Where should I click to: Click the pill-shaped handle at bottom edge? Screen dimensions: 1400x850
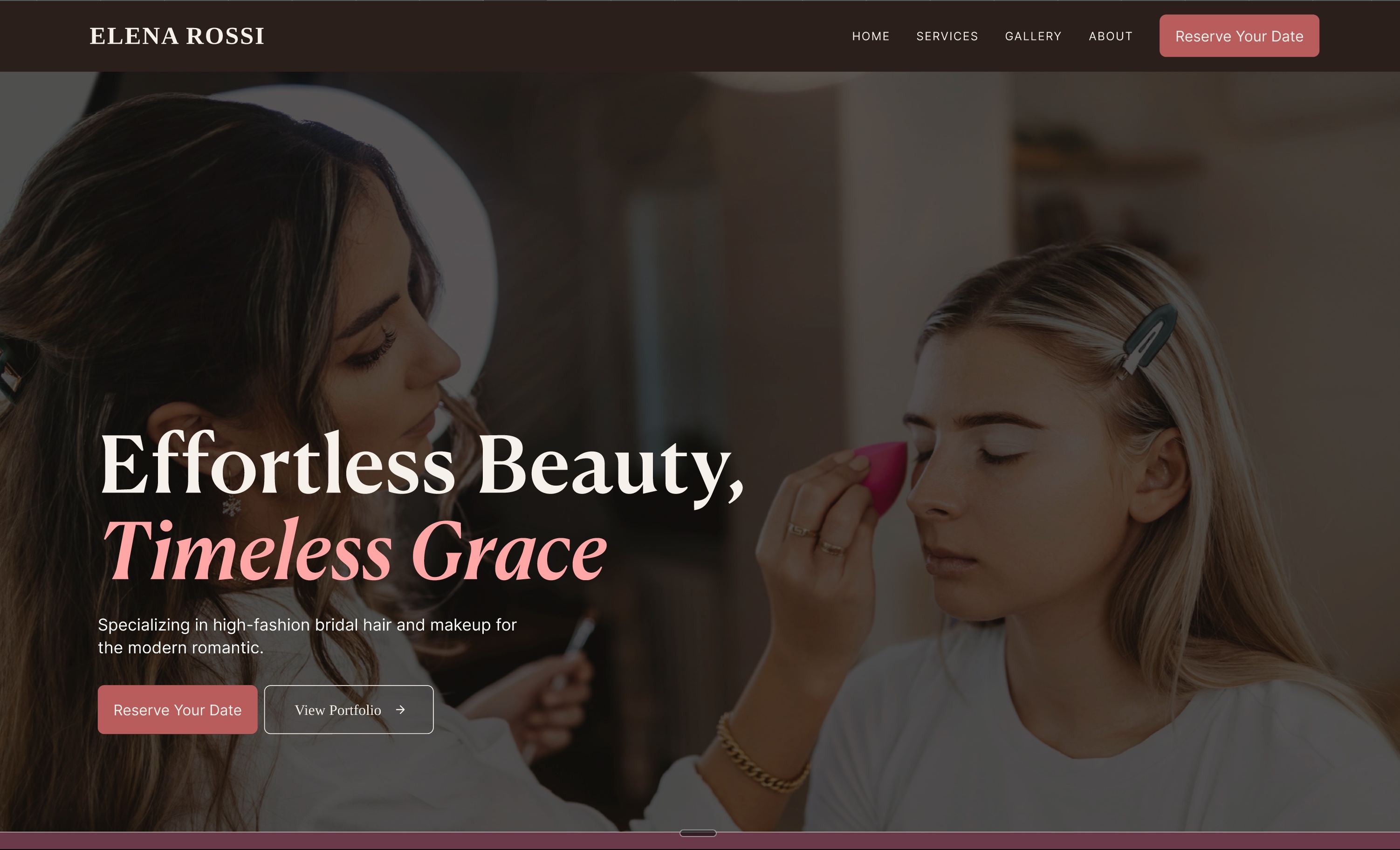[x=698, y=834]
